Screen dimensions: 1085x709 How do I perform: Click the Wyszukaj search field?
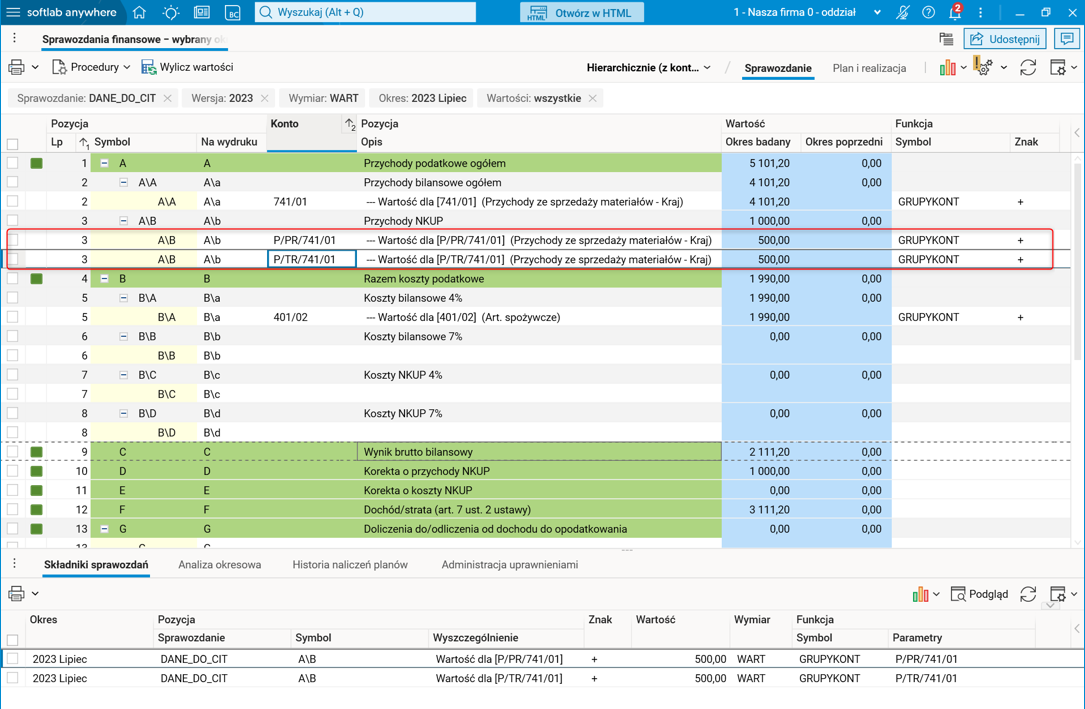(x=365, y=13)
